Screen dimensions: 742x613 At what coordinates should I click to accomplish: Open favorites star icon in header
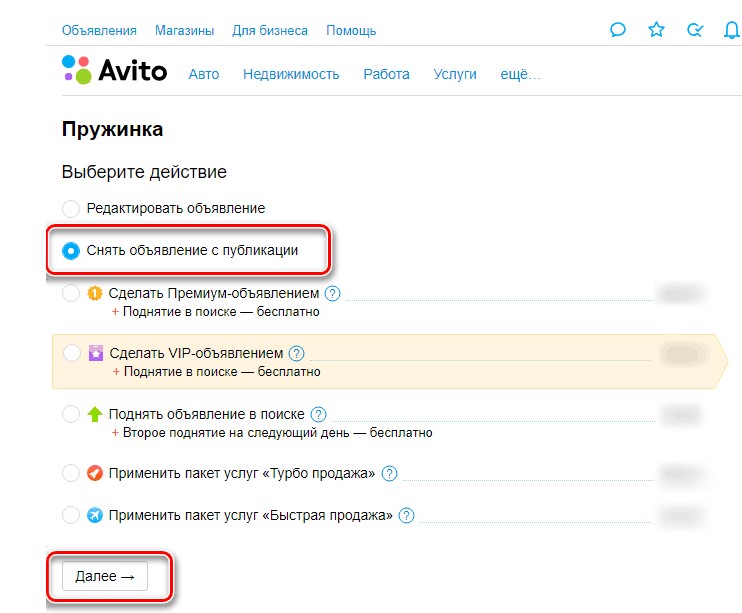point(656,30)
